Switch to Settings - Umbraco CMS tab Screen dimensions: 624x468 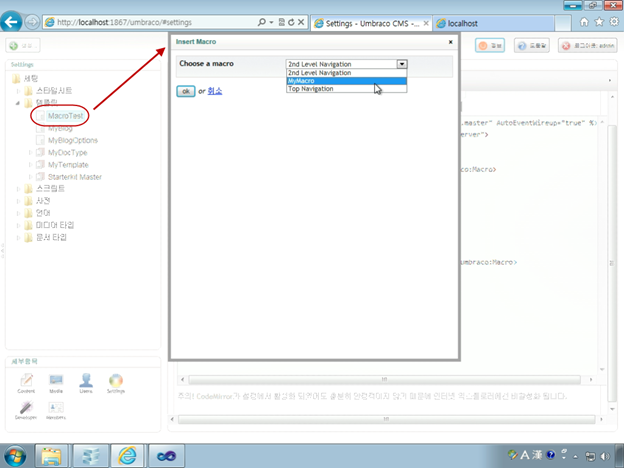tap(371, 23)
